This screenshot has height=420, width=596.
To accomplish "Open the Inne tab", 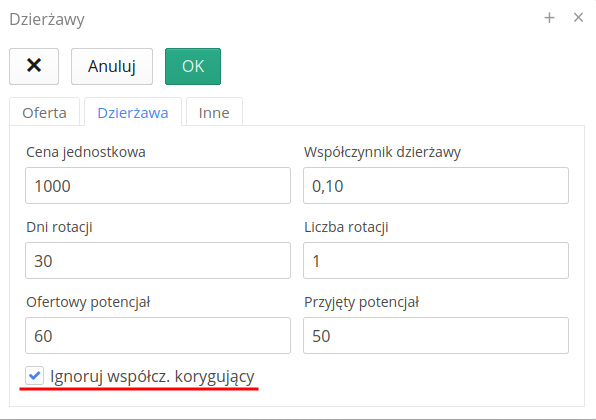I will coord(214,113).
